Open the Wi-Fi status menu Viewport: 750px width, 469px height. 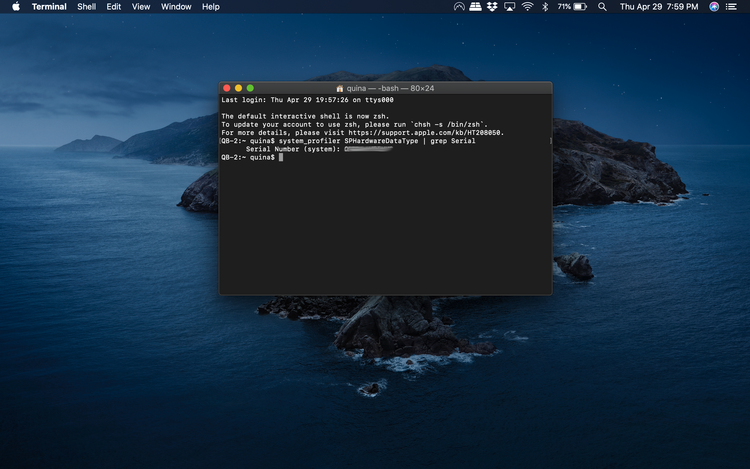tap(528, 7)
